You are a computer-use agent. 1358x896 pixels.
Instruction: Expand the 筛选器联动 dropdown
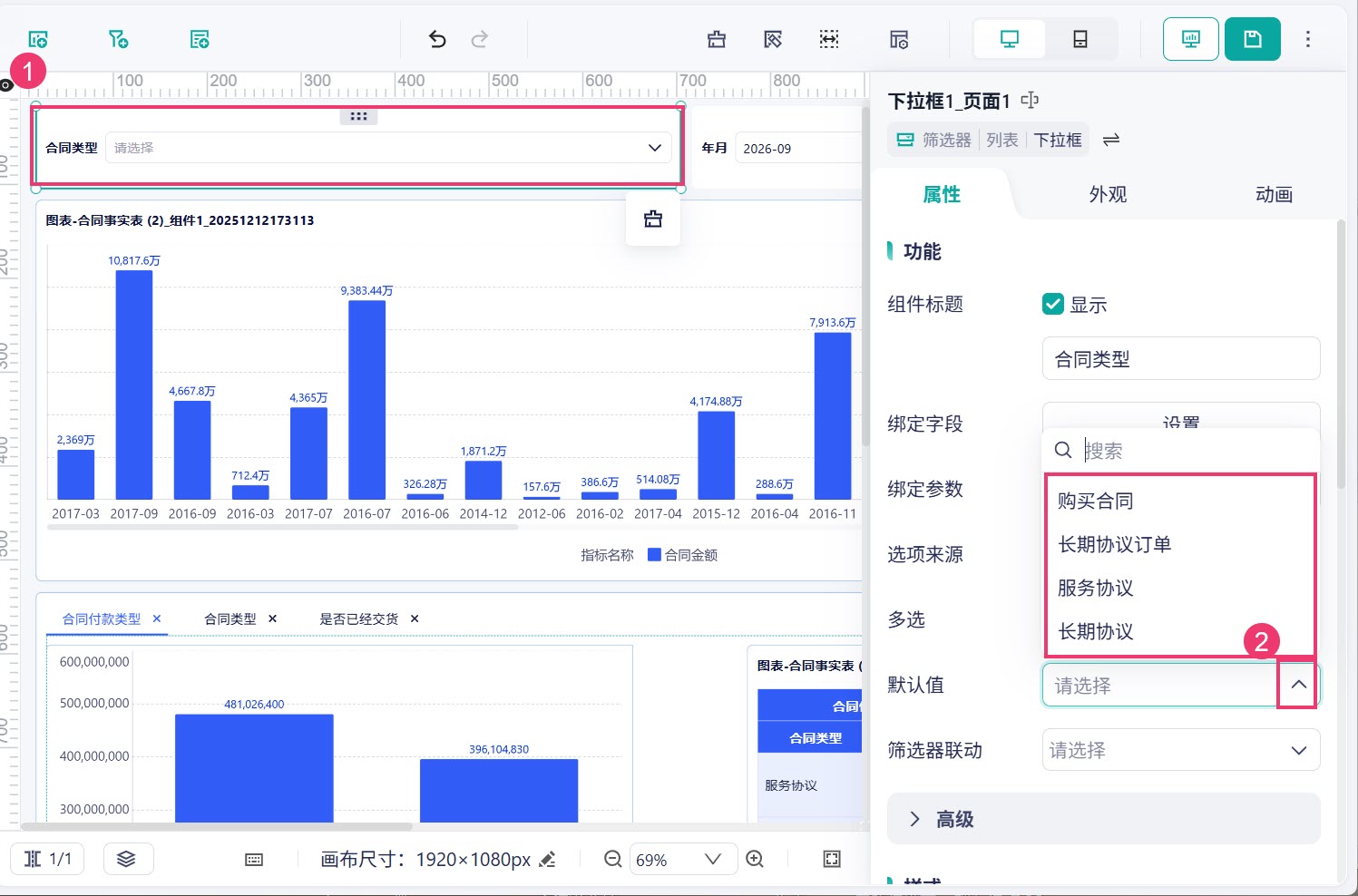coord(1181,750)
